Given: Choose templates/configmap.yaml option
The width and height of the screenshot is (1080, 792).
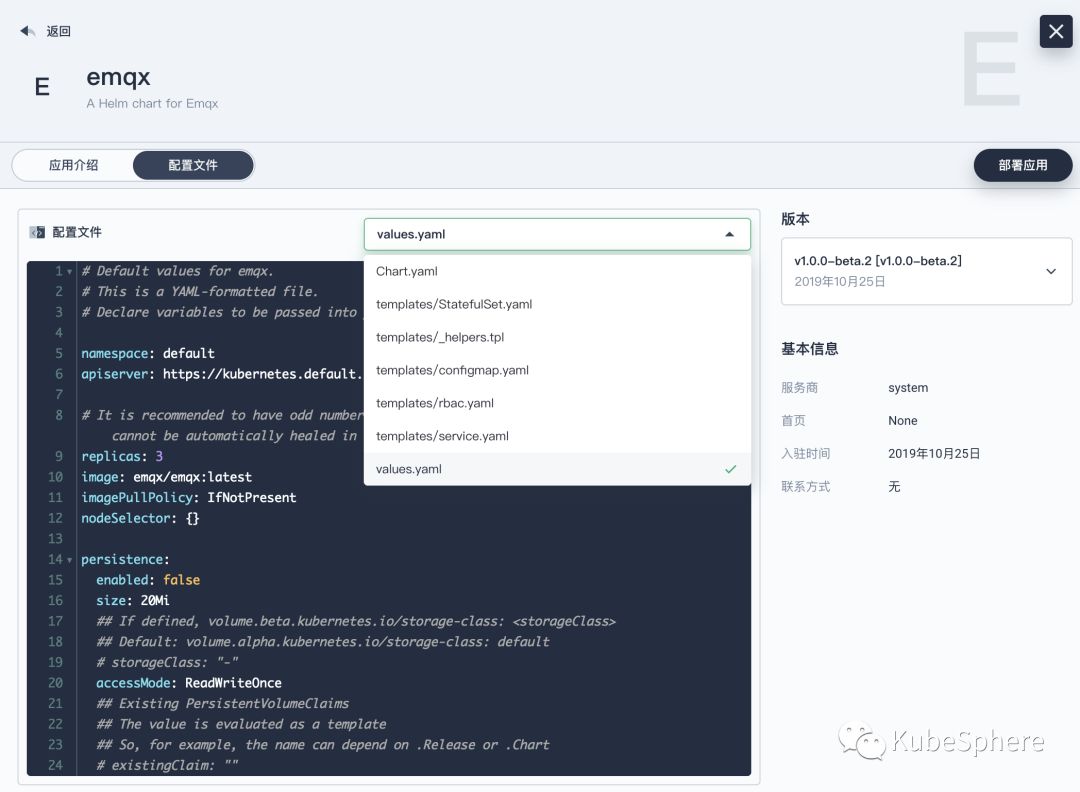Looking at the screenshot, I should point(557,371).
